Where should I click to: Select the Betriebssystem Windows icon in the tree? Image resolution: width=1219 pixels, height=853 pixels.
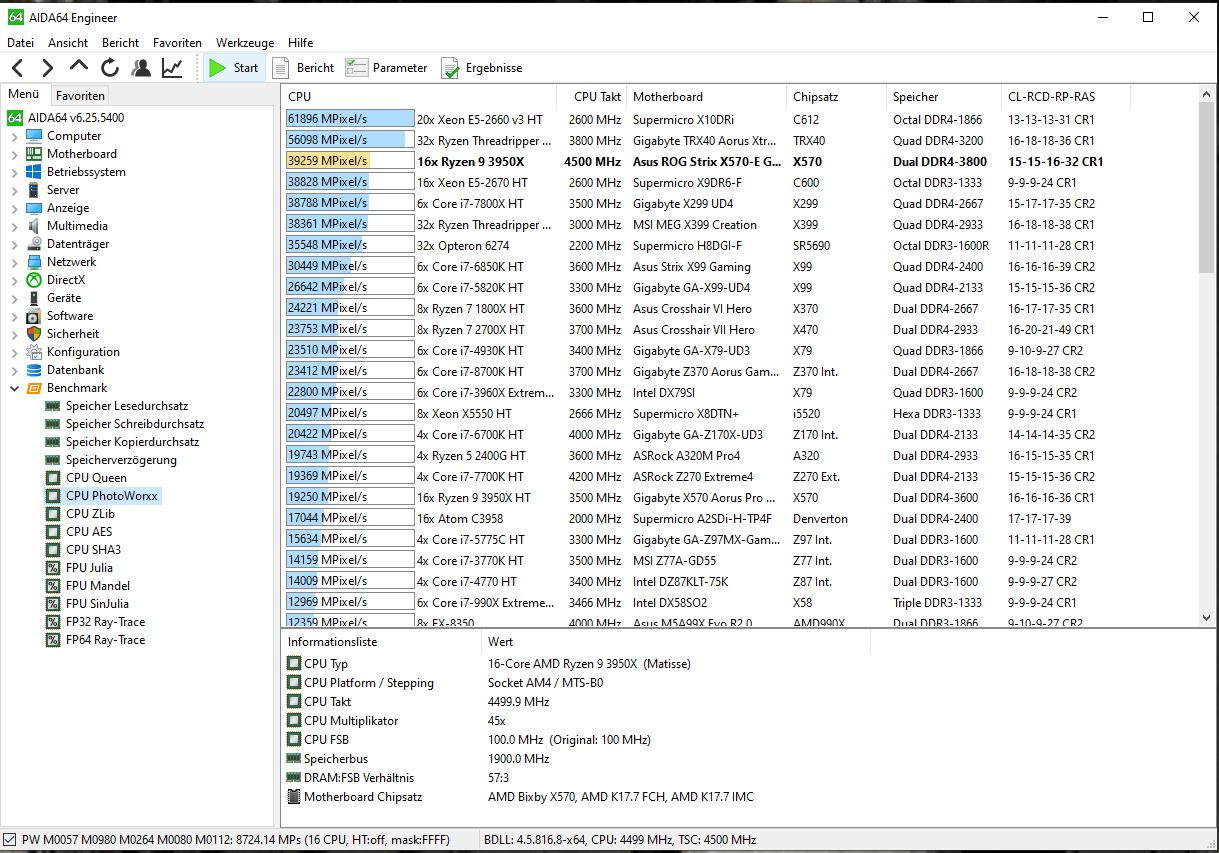35,172
